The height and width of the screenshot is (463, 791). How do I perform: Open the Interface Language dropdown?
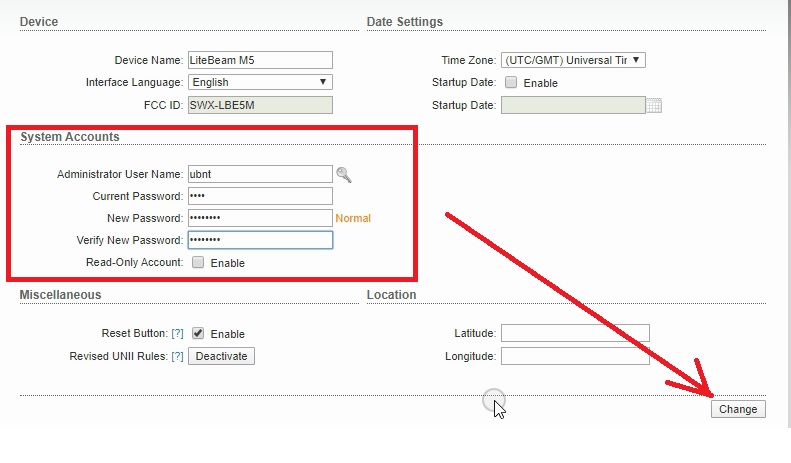(x=260, y=82)
